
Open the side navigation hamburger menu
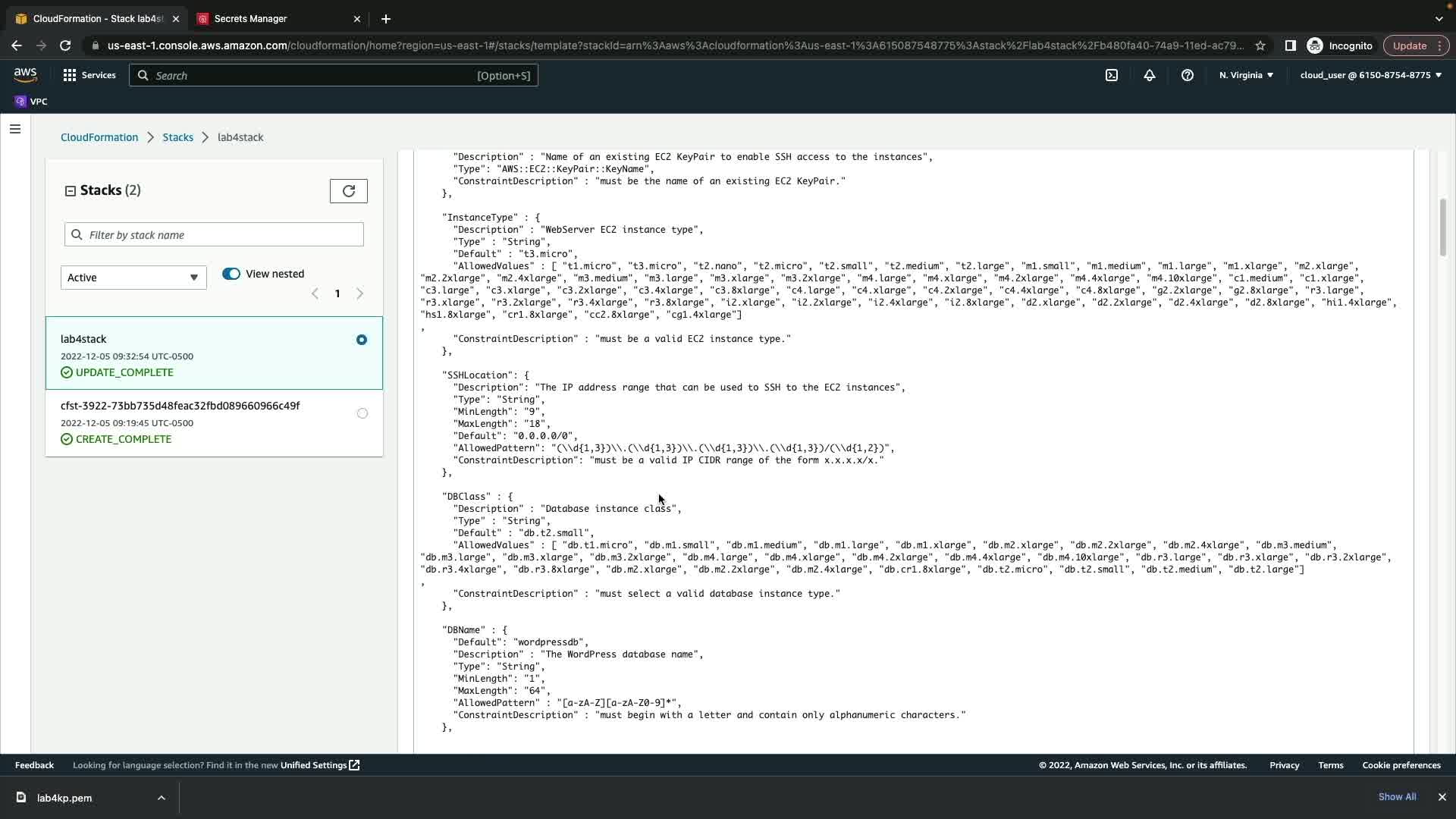tap(14, 129)
